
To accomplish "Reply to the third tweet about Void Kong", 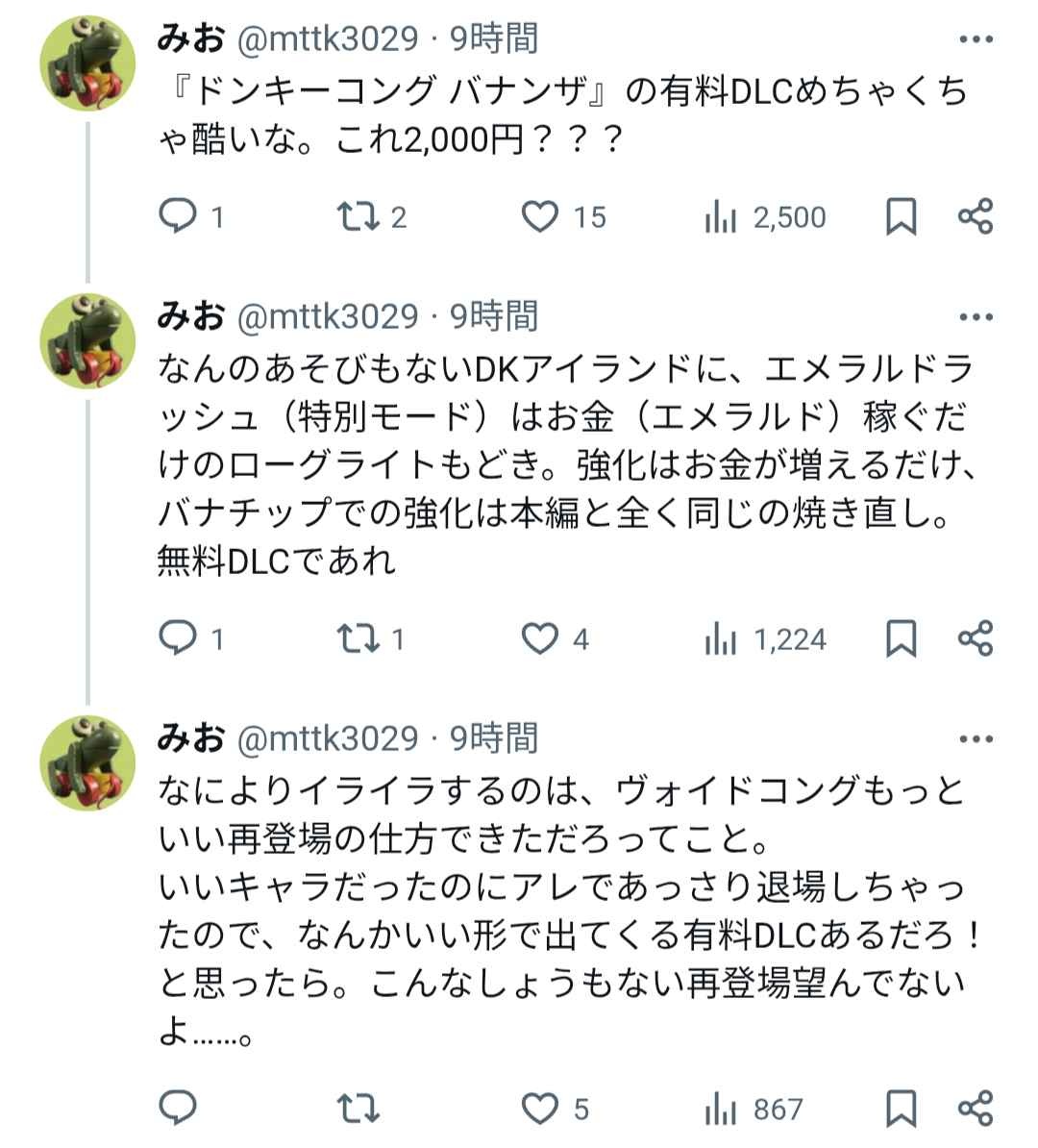I will 178,1108.
